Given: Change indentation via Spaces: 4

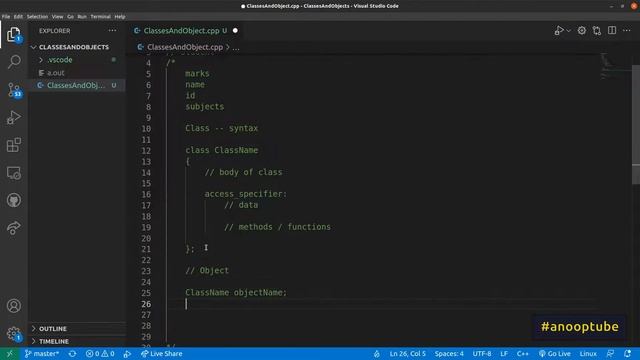Looking at the screenshot, I should (449, 354).
